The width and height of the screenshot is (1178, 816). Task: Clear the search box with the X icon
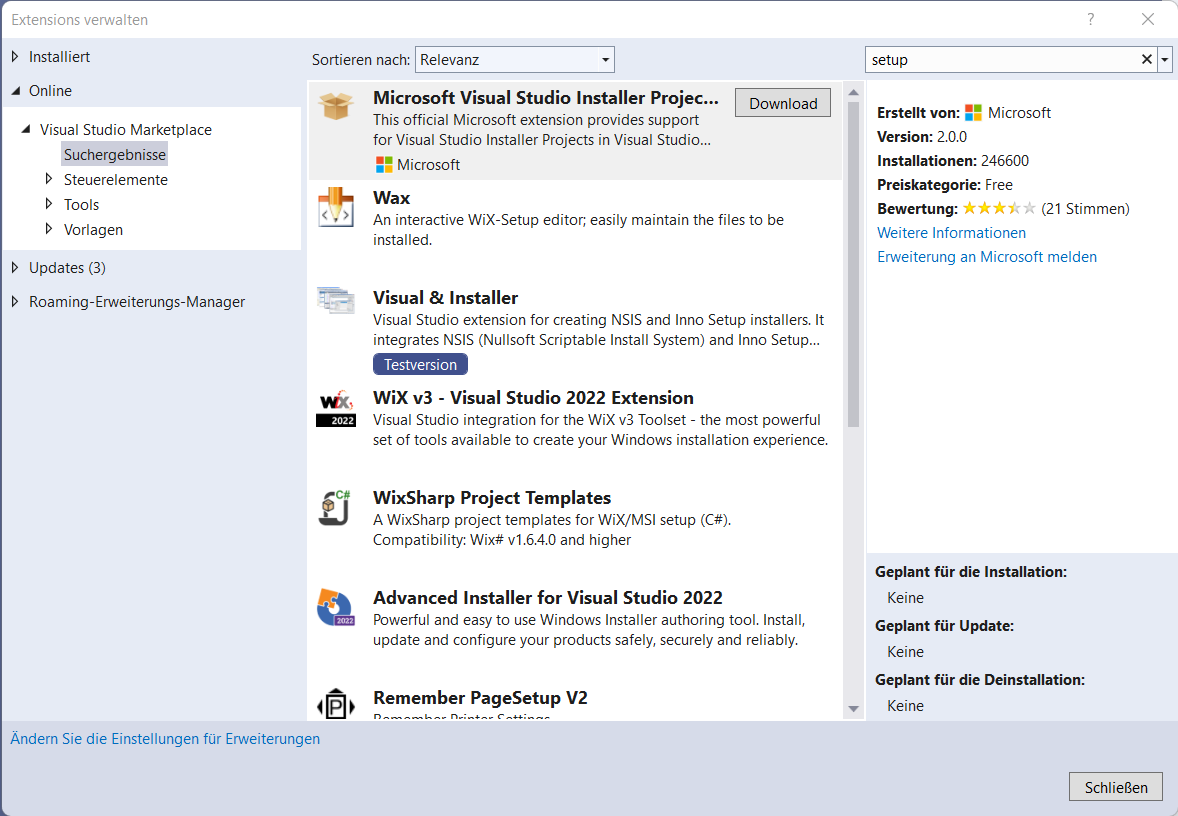[1146, 59]
